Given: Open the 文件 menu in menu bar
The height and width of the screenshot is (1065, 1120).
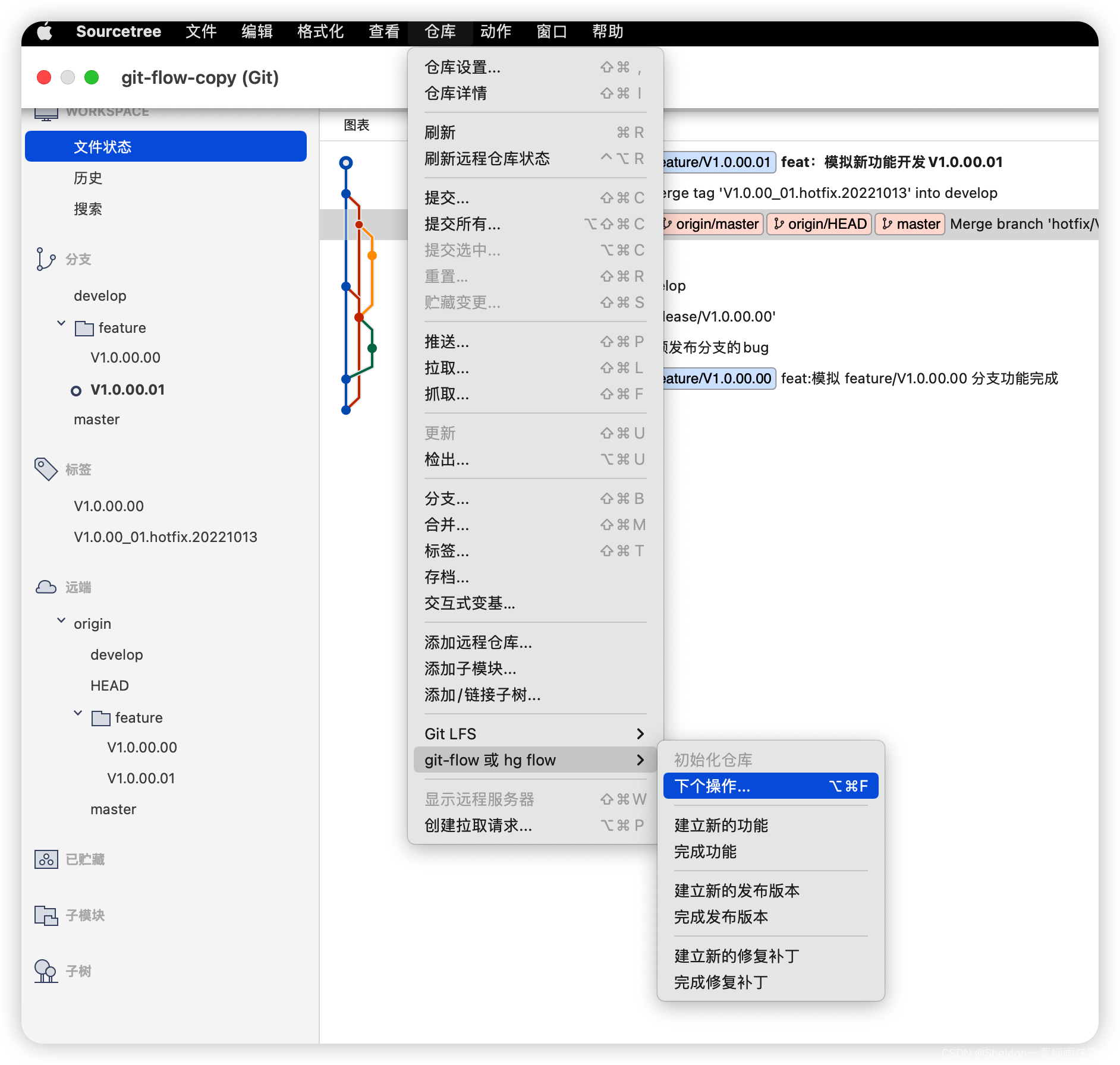Looking at the screenshot, I should click(x=201, y=31).
